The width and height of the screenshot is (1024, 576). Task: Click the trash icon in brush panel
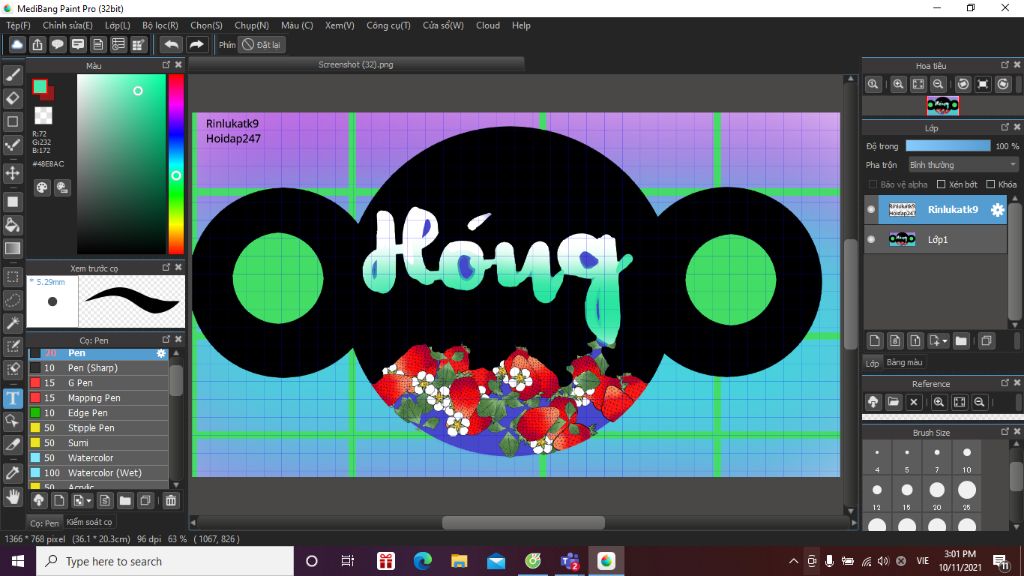[x=170, y=501]
